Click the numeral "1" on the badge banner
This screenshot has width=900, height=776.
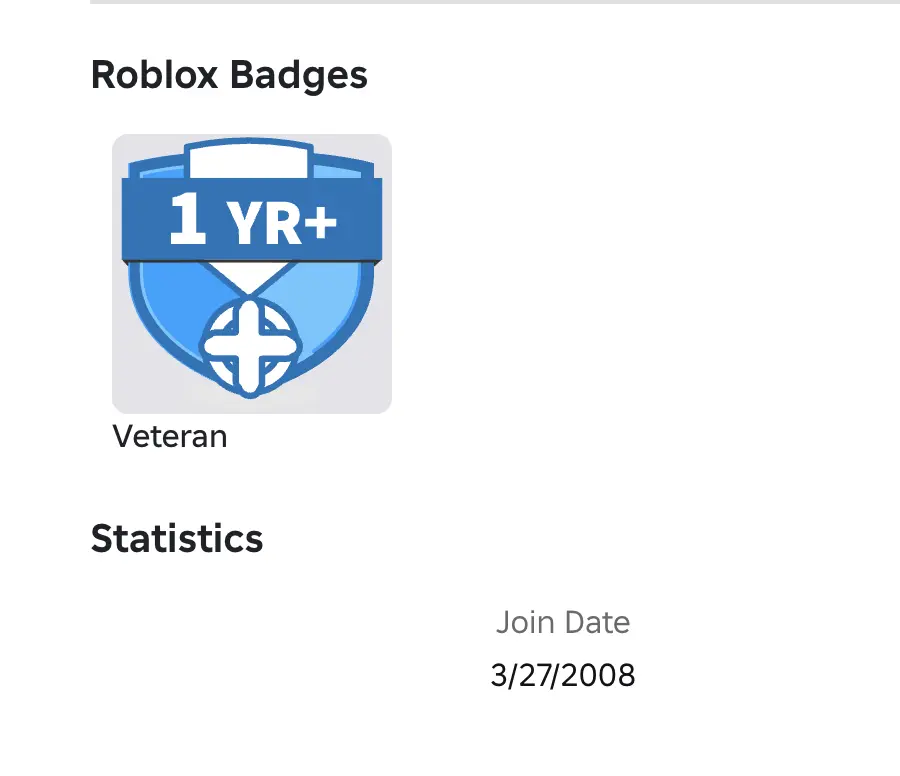(x=187, y=219)
